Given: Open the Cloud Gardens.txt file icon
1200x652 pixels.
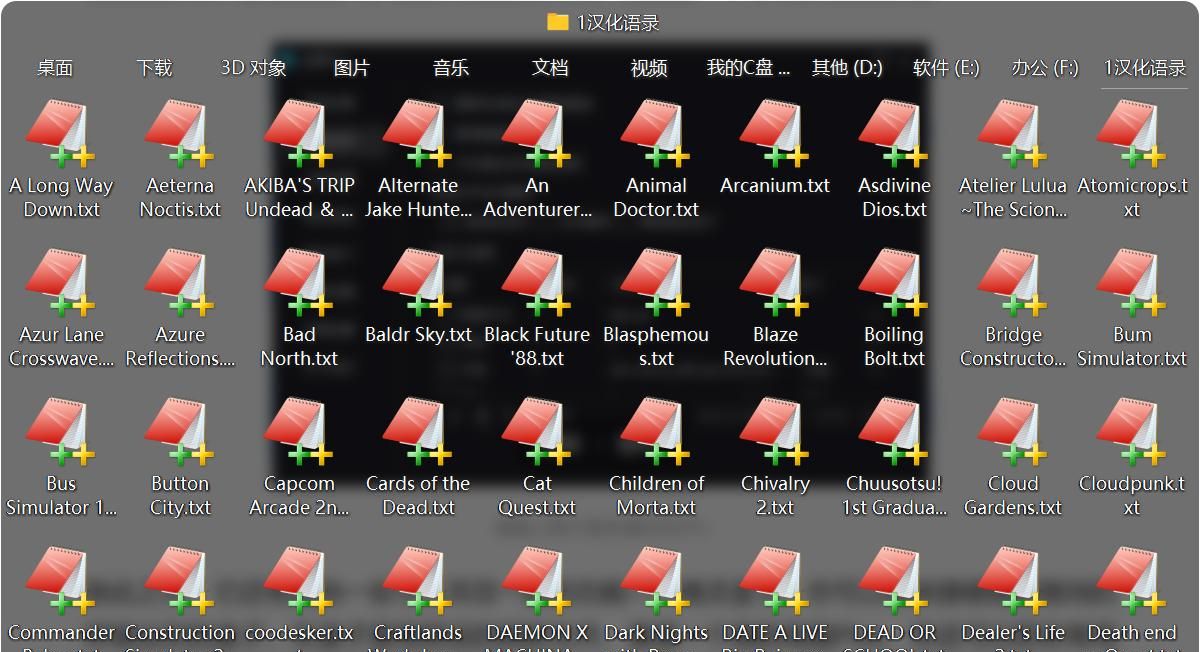Looking at the screenshot, I should pyautogui.click(x=1013, y=431).
